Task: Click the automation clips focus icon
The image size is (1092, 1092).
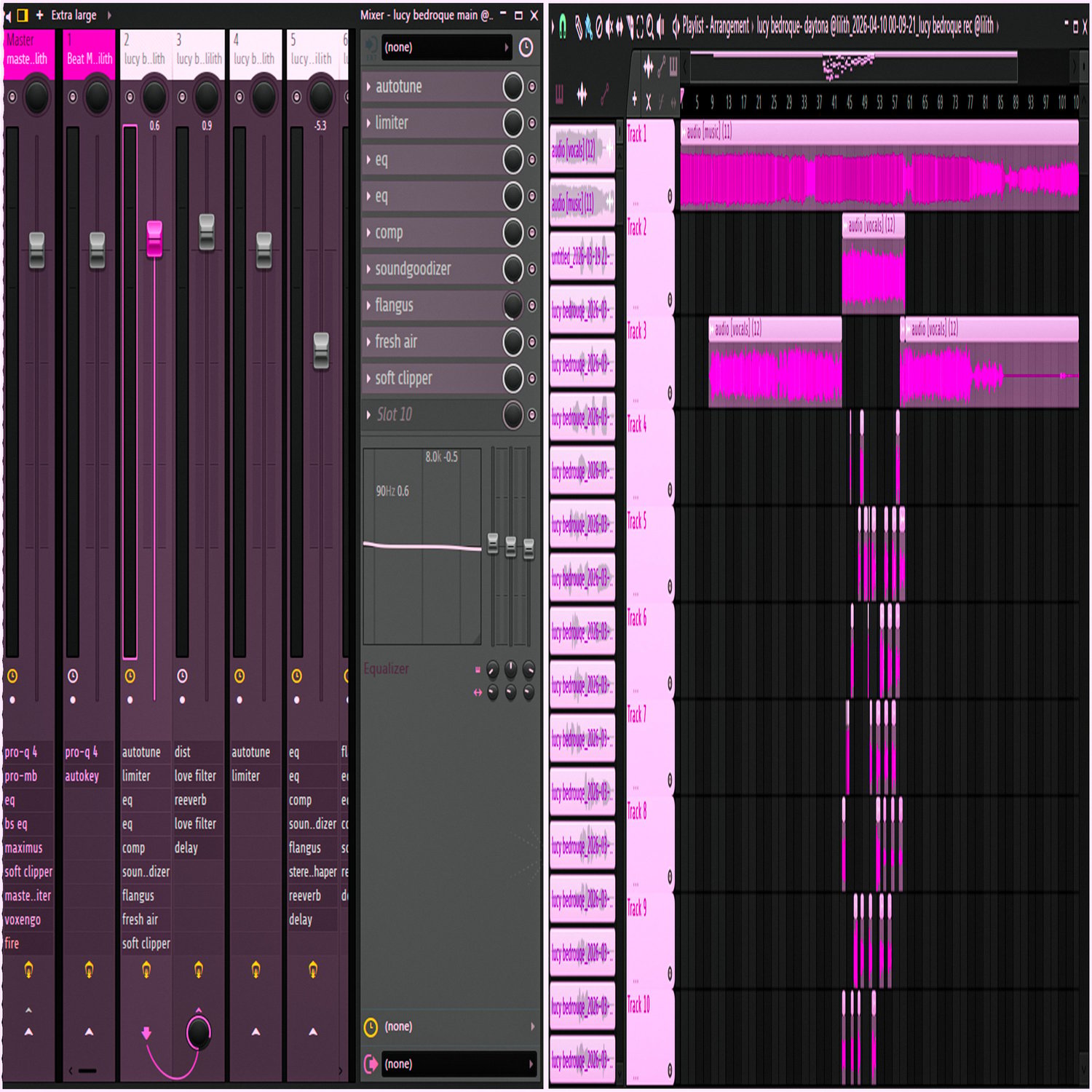Action: (661, 67)
